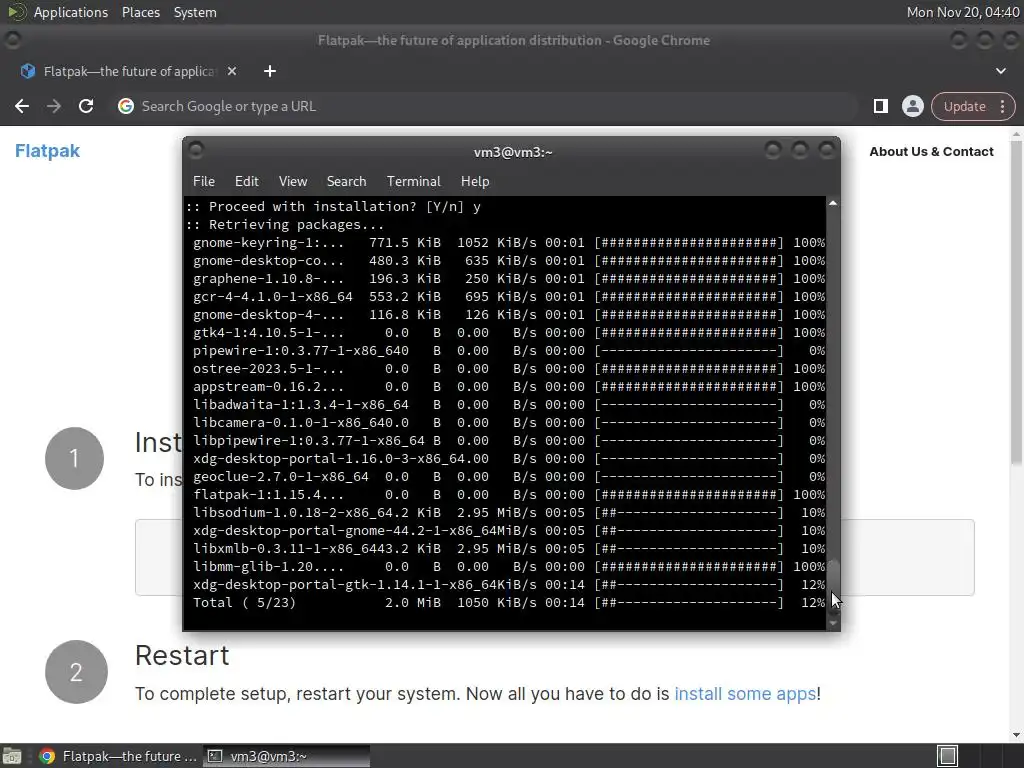
Task: Switch to Chrome taskbar entry
Action: click(118, 756)
